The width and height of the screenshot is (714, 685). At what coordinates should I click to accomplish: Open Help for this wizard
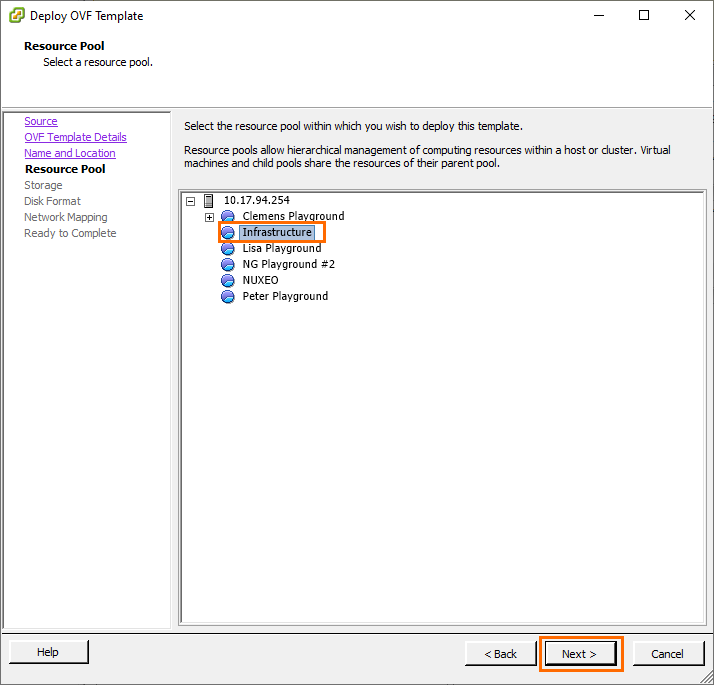[48, 653]
